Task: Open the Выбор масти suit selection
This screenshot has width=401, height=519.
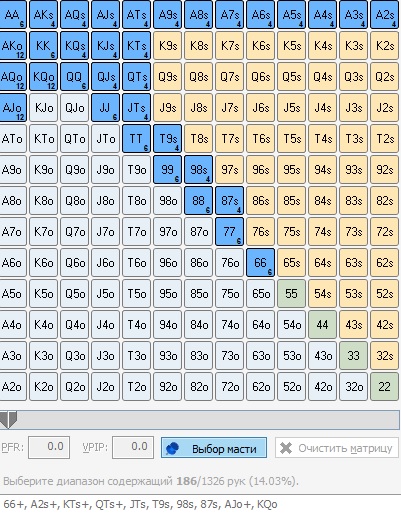Action: tap(214, 448)
